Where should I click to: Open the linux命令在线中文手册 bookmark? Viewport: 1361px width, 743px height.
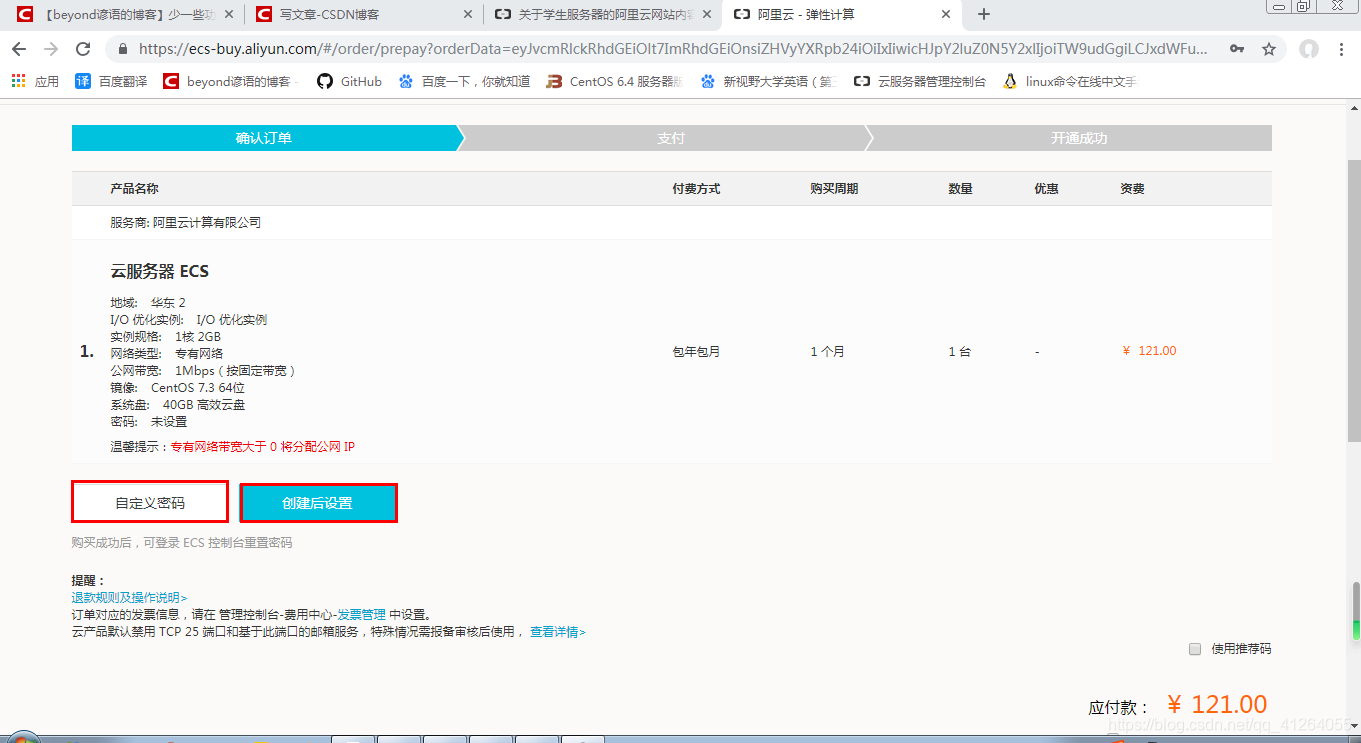point(1069,82)
